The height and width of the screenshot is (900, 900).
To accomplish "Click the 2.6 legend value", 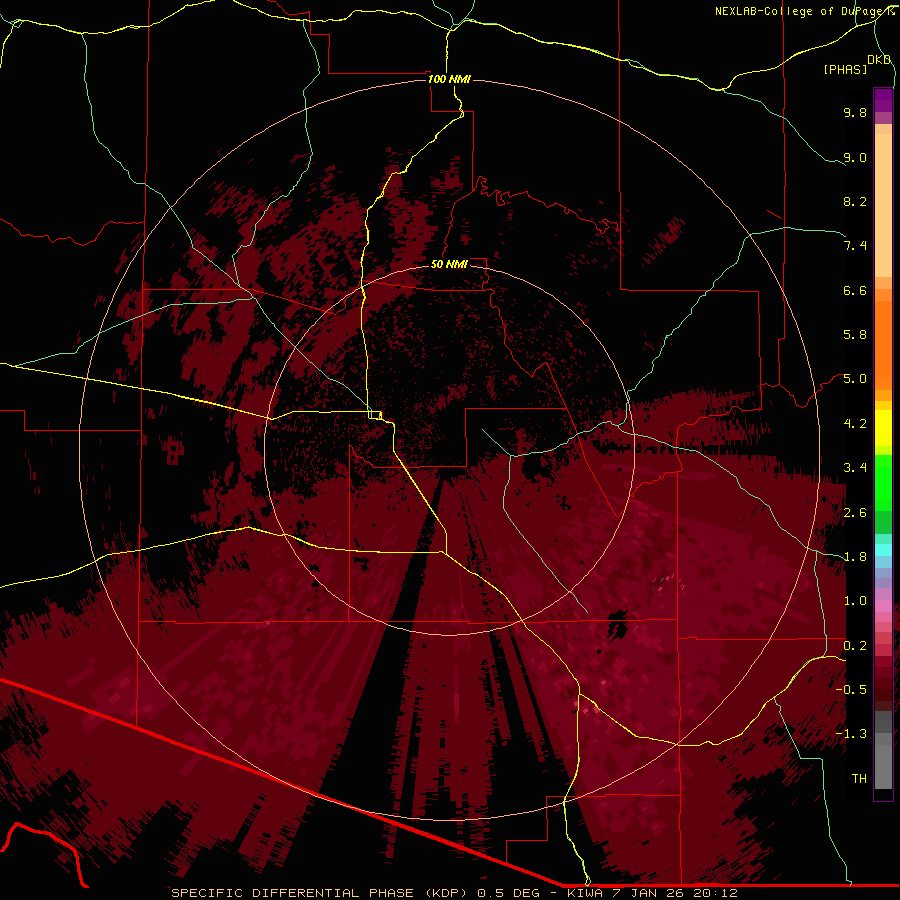I will [x=855, y=513].
